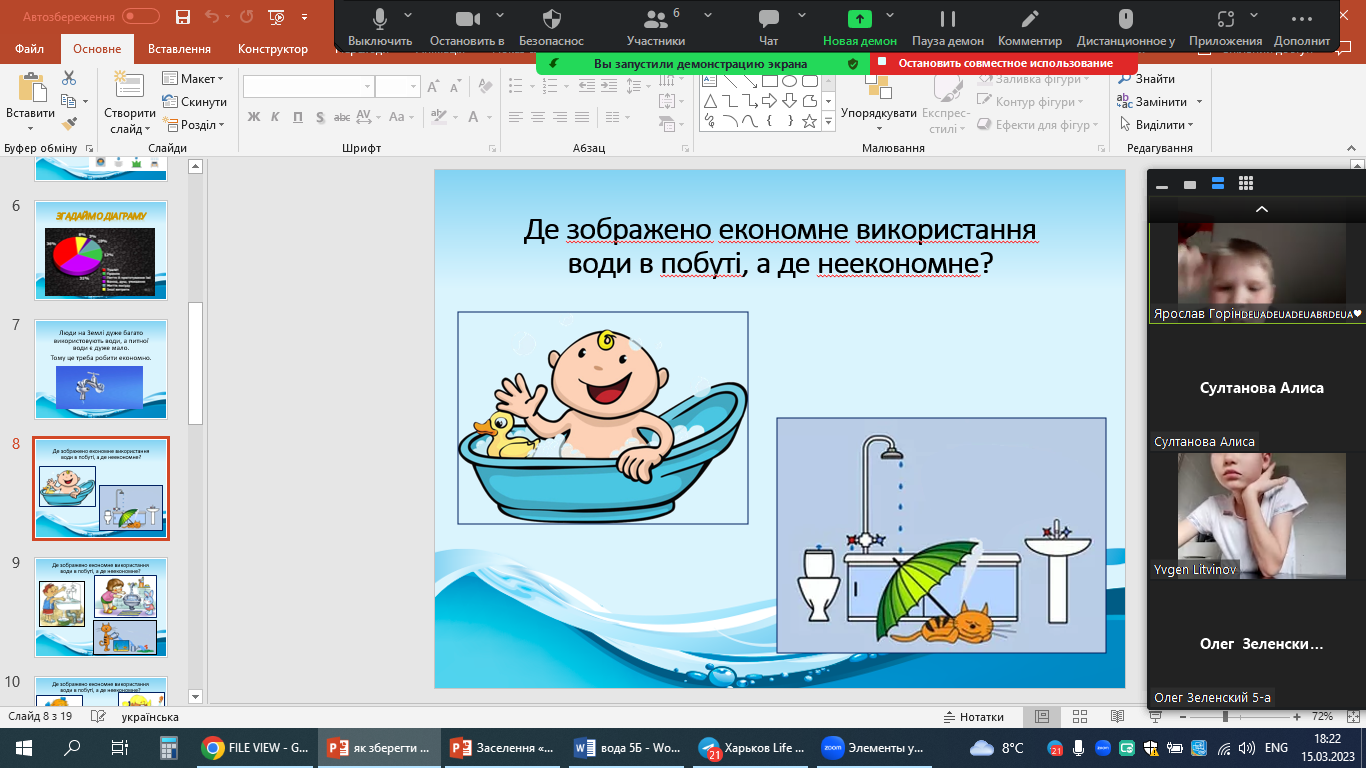Click the spell check icon in status bar
The width and height of the screenshot is (1366, 768).
[x=99, y=717]
